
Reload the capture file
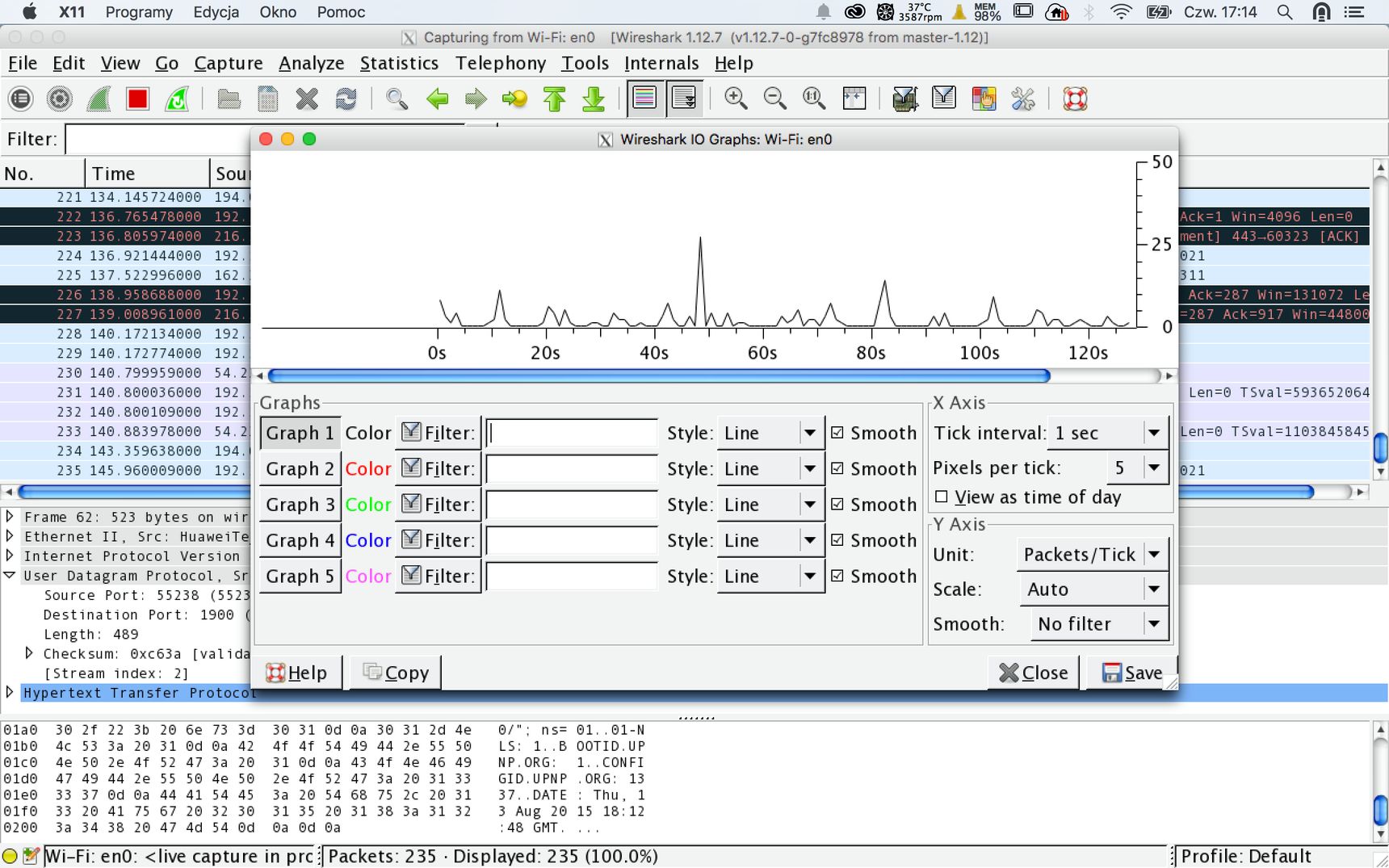click(x=346, y=99)
